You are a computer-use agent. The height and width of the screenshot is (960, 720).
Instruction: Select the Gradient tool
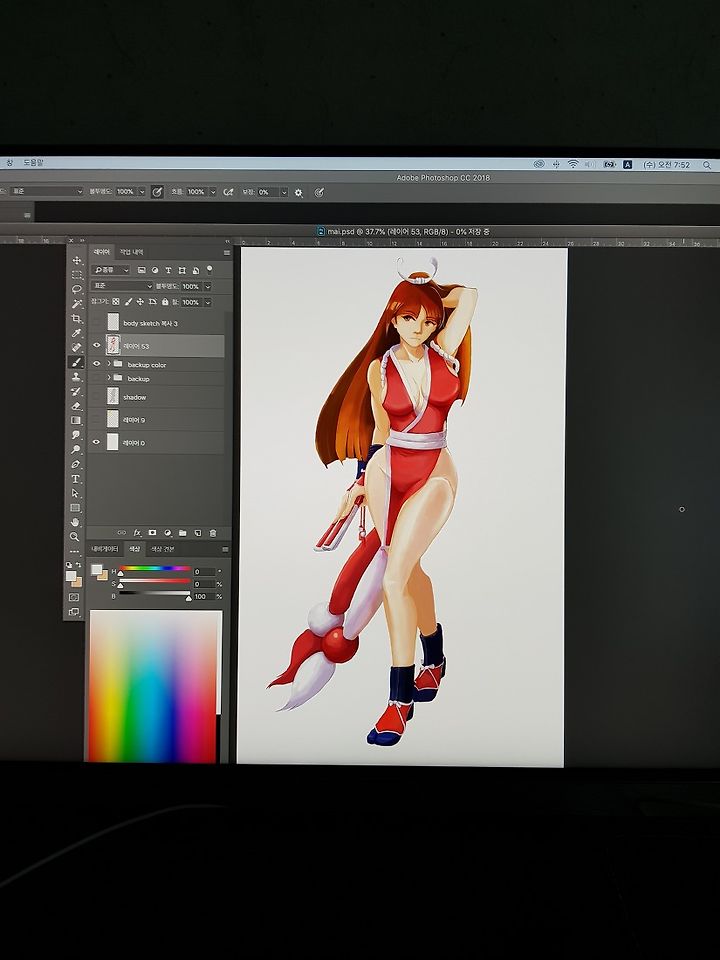(76, 420)
